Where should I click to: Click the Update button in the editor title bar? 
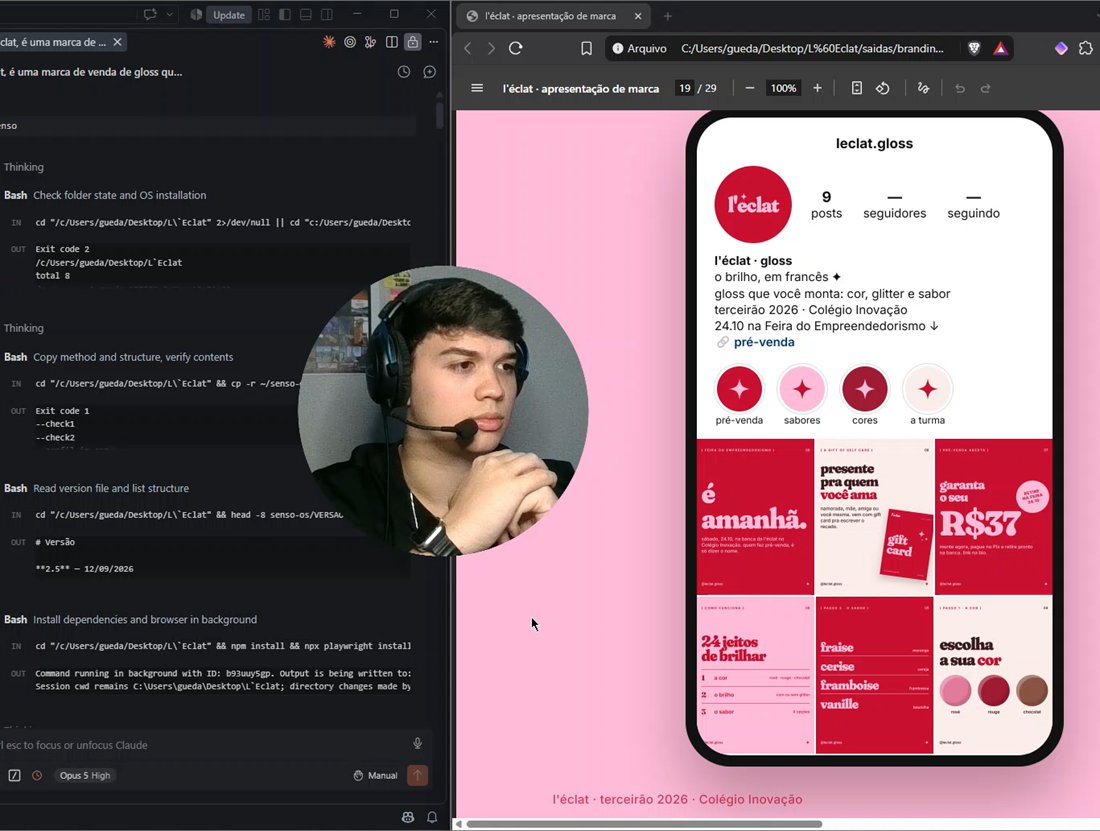pyautogui.click(x=229, y=15)
